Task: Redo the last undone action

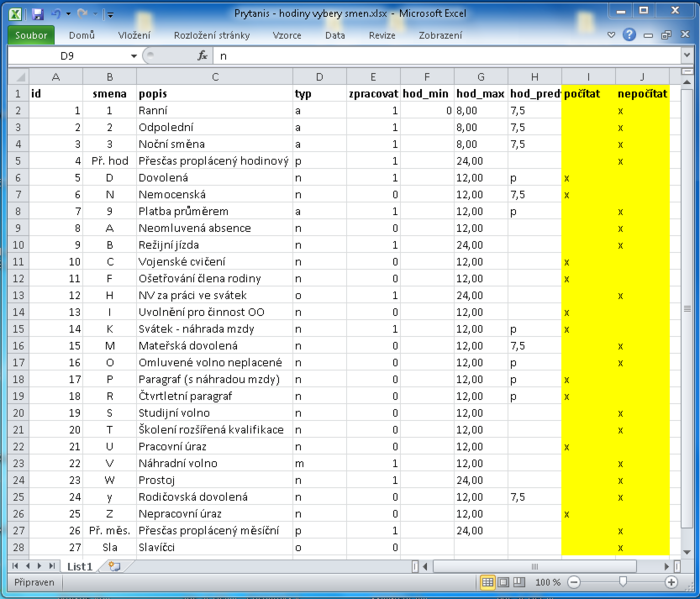Action: tap(82, 14)
